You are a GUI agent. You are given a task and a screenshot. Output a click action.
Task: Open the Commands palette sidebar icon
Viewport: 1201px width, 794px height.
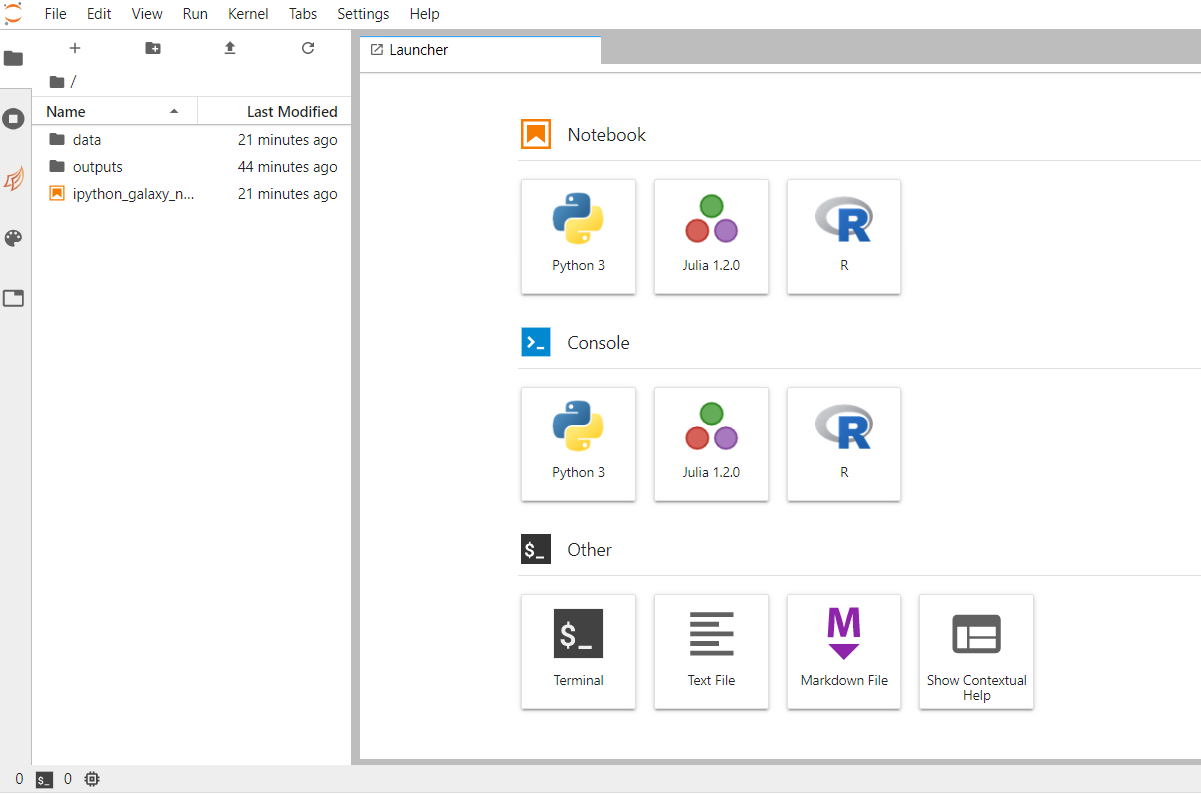pyautogui.click(x=13, y=238)
